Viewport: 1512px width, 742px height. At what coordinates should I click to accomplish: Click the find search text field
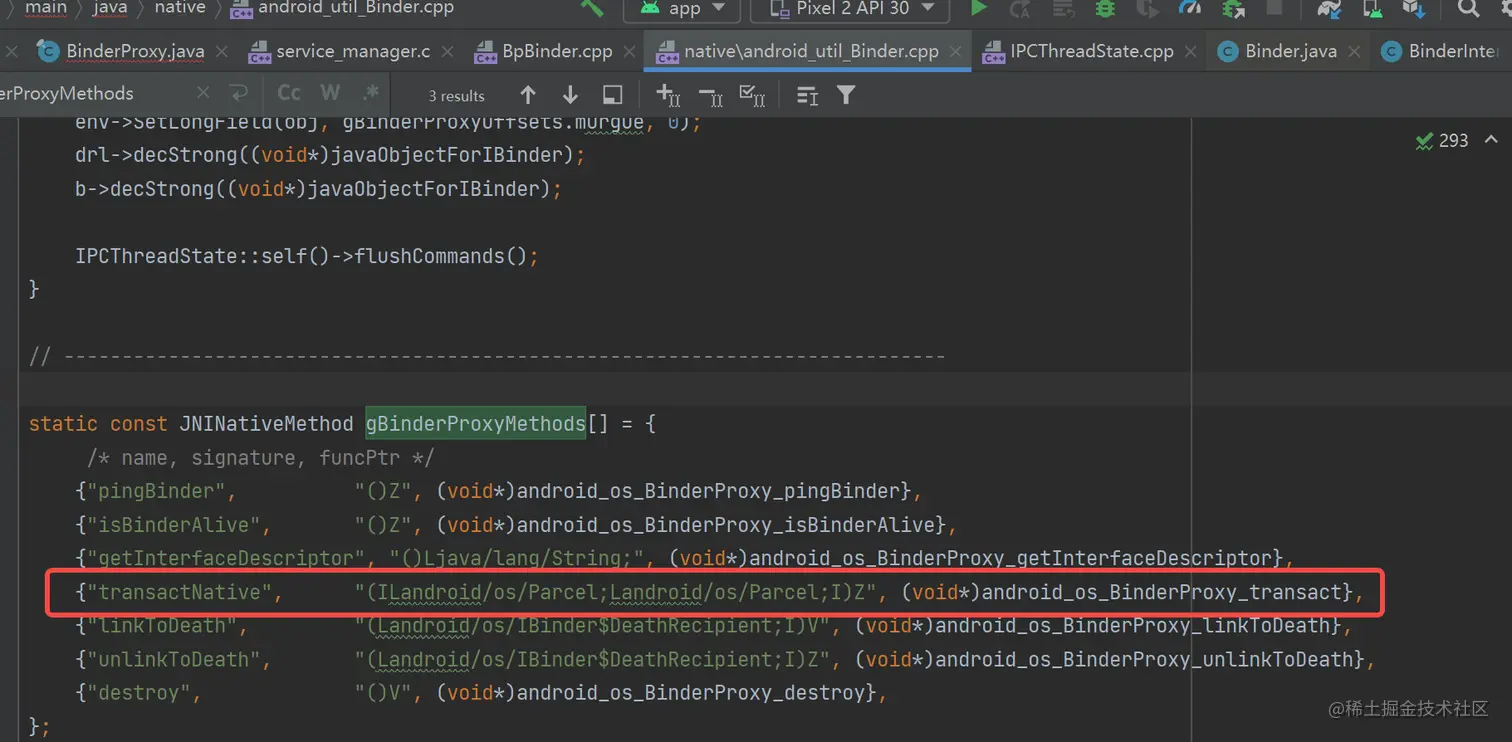point(95,93)
